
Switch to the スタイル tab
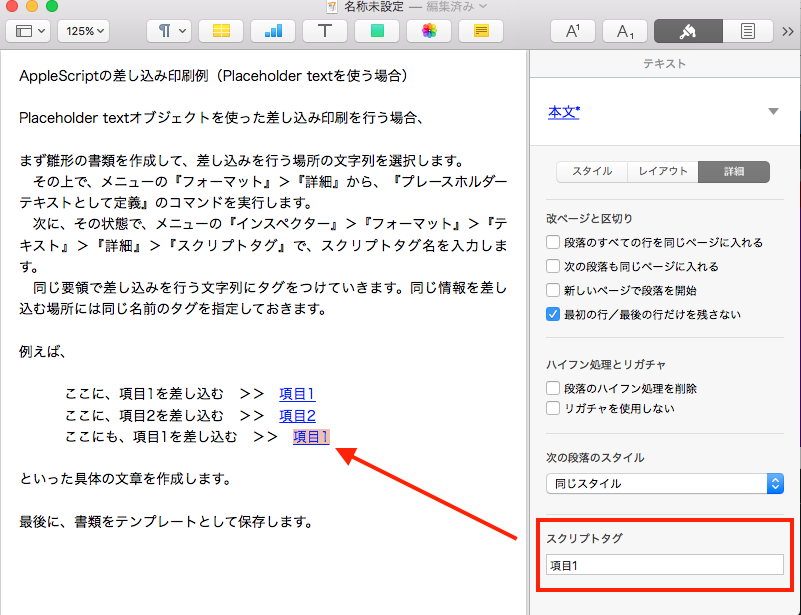tap(592, 171)
